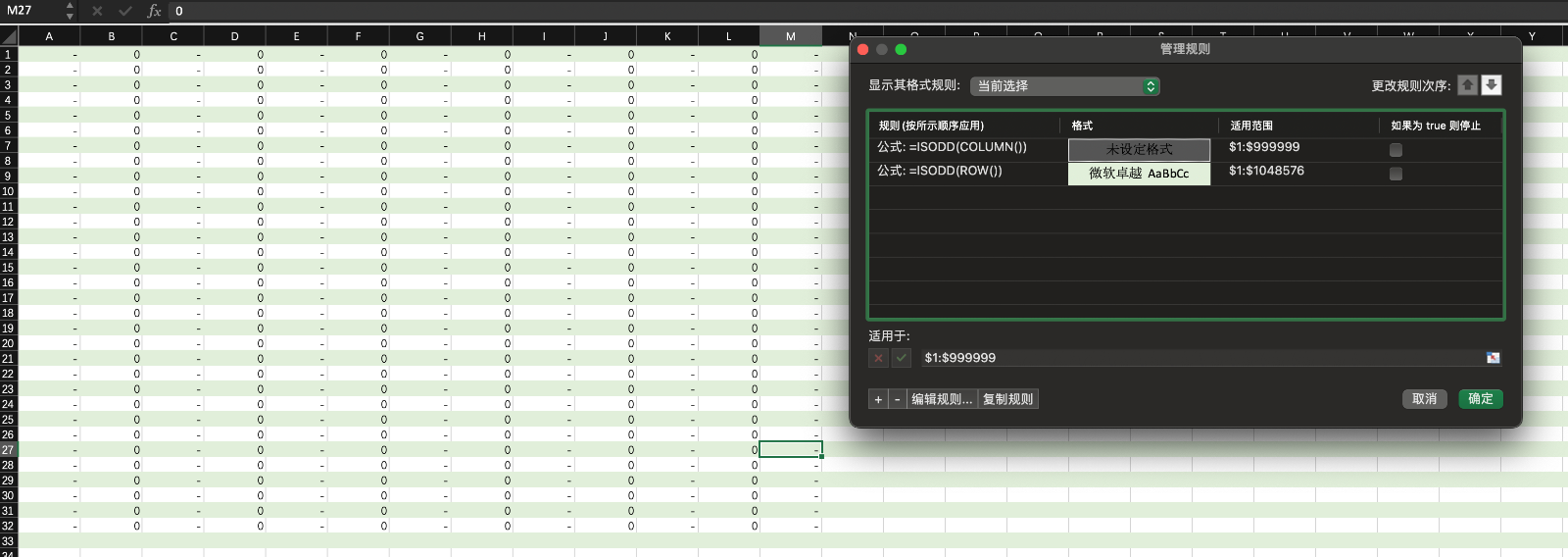This screenshot has width=1568, height=557.
Task: Delete the selected rule with the minus button
Action: [897, 399]
